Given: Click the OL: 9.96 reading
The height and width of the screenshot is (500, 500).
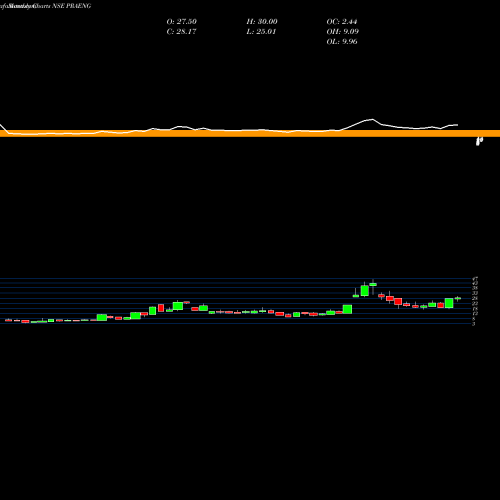Looking at the screenshot, I should click(x=342, y=42).
